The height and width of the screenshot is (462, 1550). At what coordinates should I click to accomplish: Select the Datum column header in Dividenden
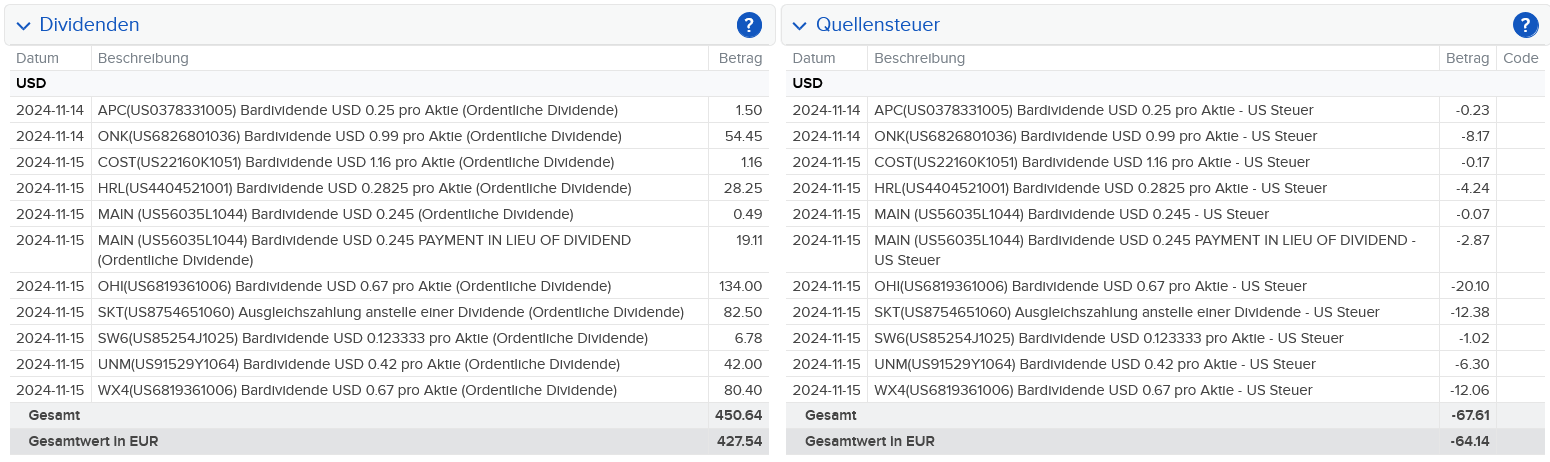(x=37, y=58)
